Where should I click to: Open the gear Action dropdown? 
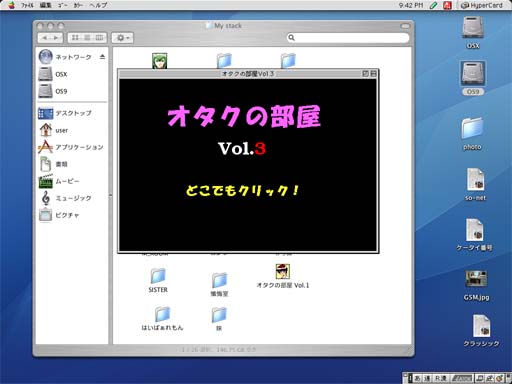(122, 38)
